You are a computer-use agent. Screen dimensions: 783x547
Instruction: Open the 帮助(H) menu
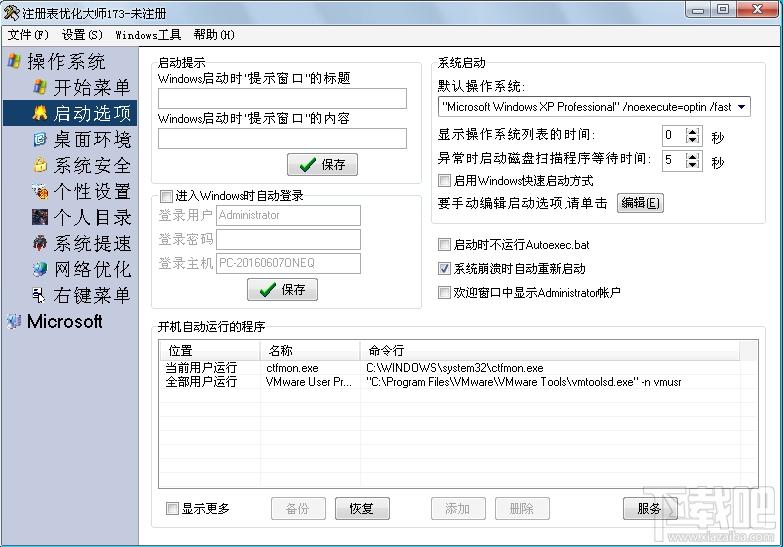coord(214,34)
